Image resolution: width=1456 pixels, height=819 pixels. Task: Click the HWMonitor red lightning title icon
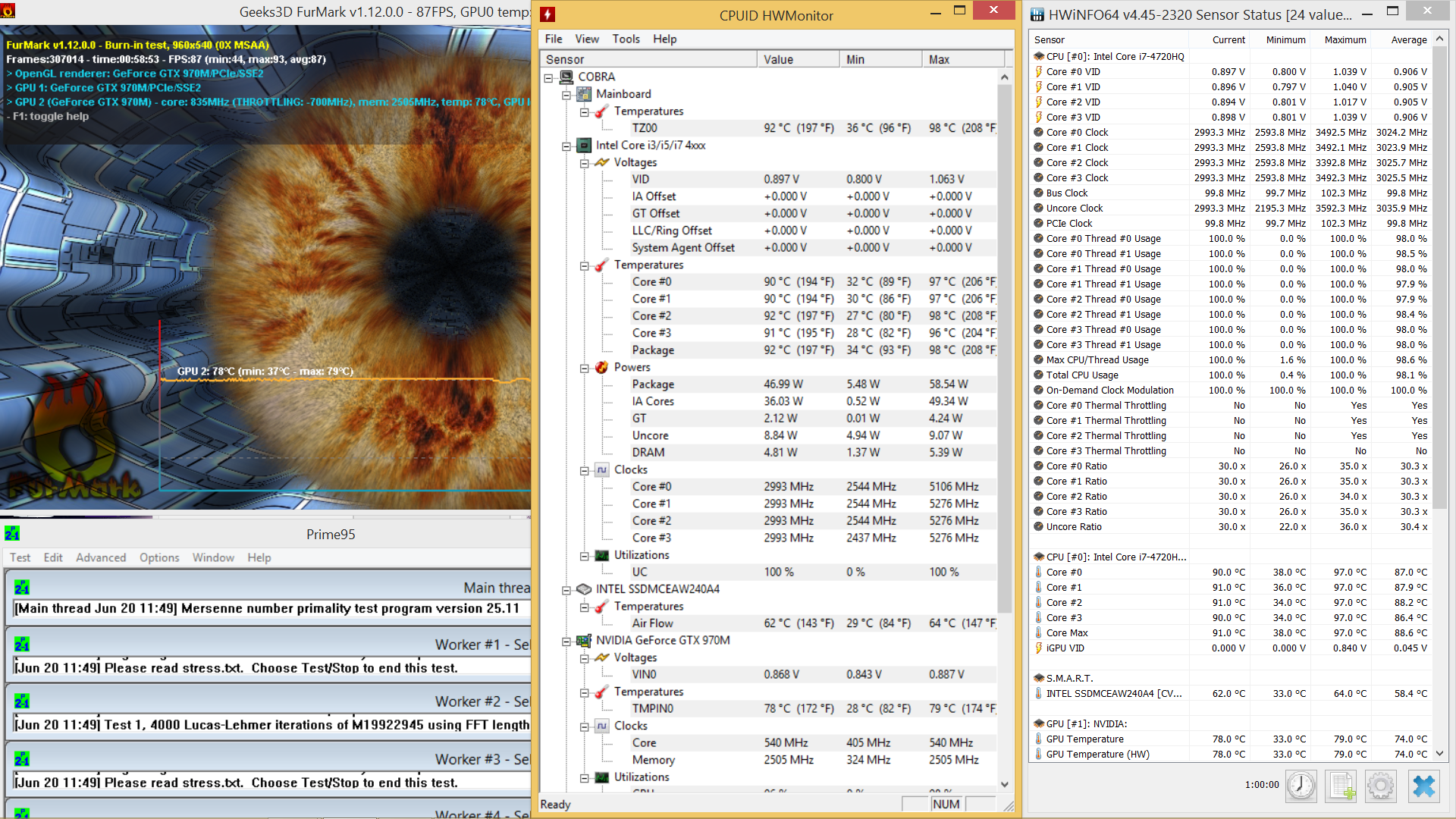548,14
